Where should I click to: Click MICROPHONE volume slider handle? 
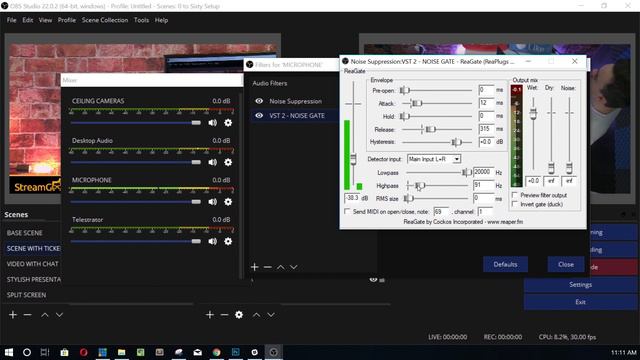[196, 202]
